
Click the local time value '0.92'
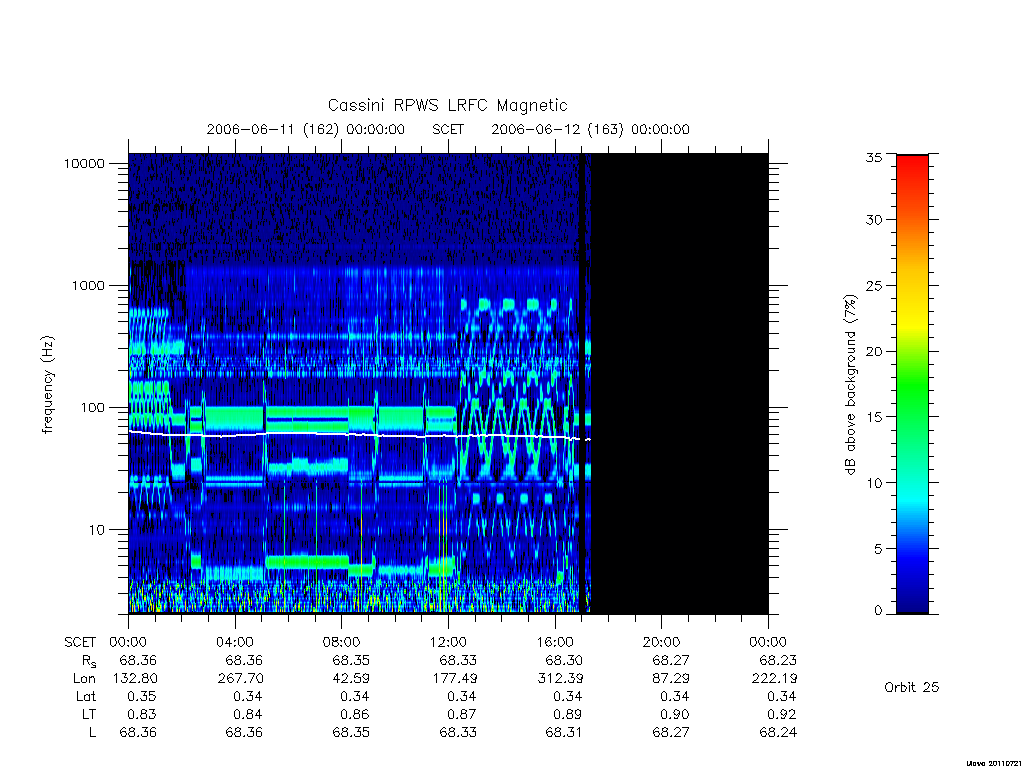(x=782, y=714)
